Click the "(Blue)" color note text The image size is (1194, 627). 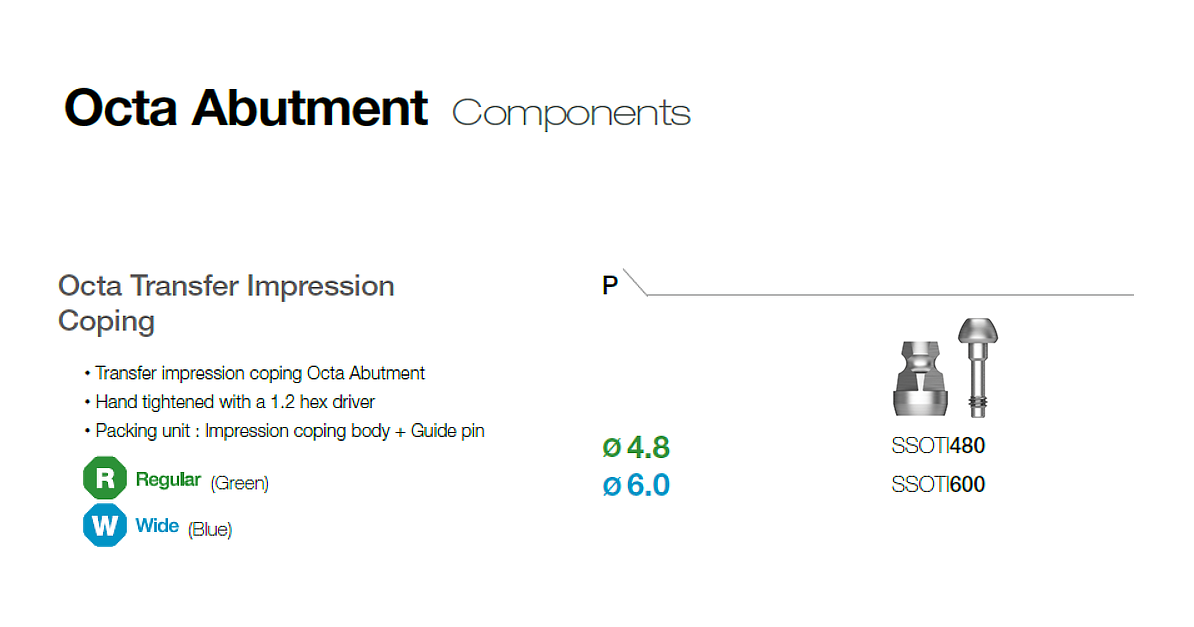[x=210, y=530]
